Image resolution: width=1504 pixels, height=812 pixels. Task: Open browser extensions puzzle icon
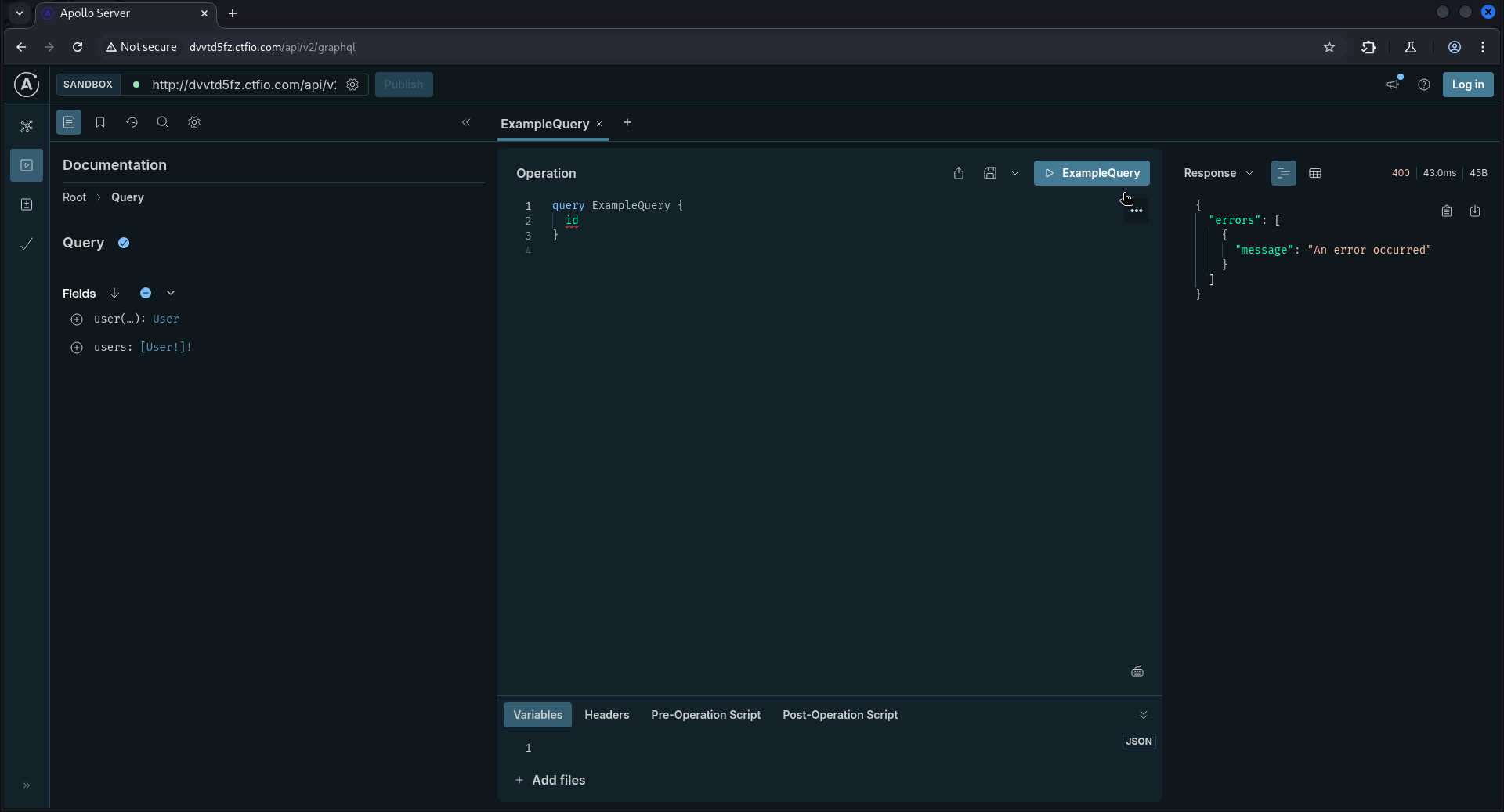1368,47
